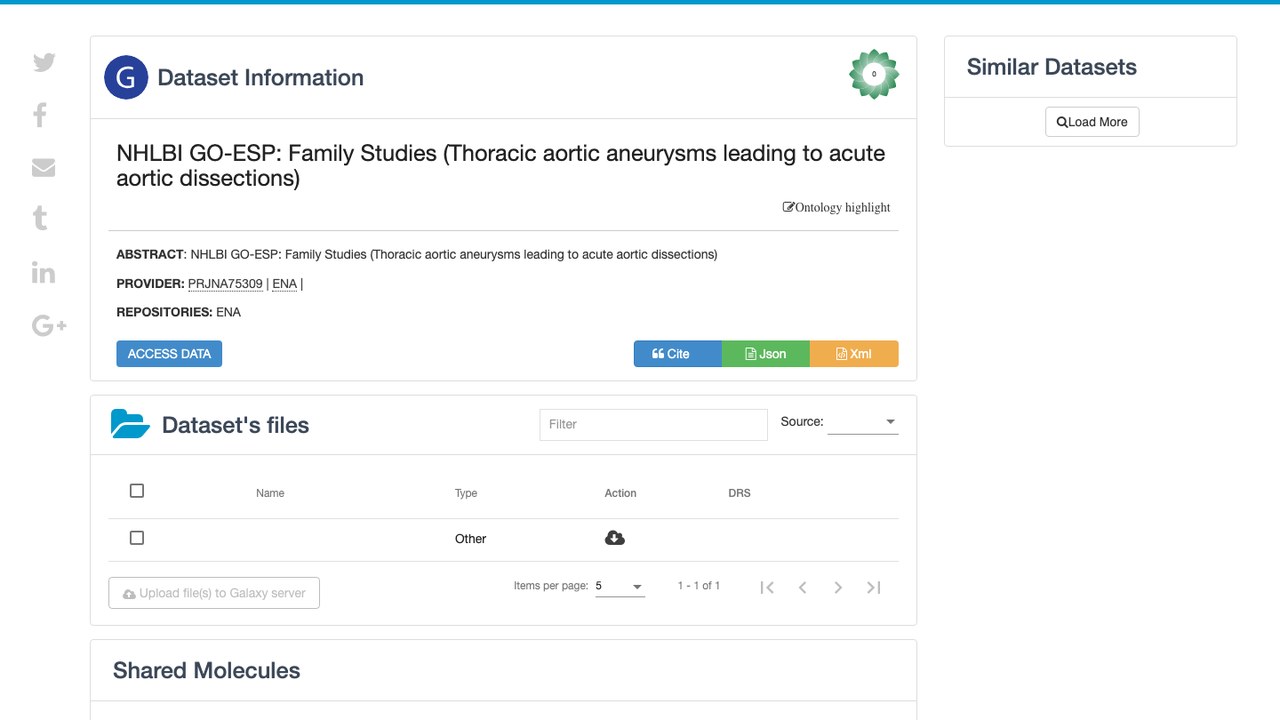Click the NHLBI GO-ESP dataset title
This screenshot has width=1280, height=720.
[x=501, y=166]
